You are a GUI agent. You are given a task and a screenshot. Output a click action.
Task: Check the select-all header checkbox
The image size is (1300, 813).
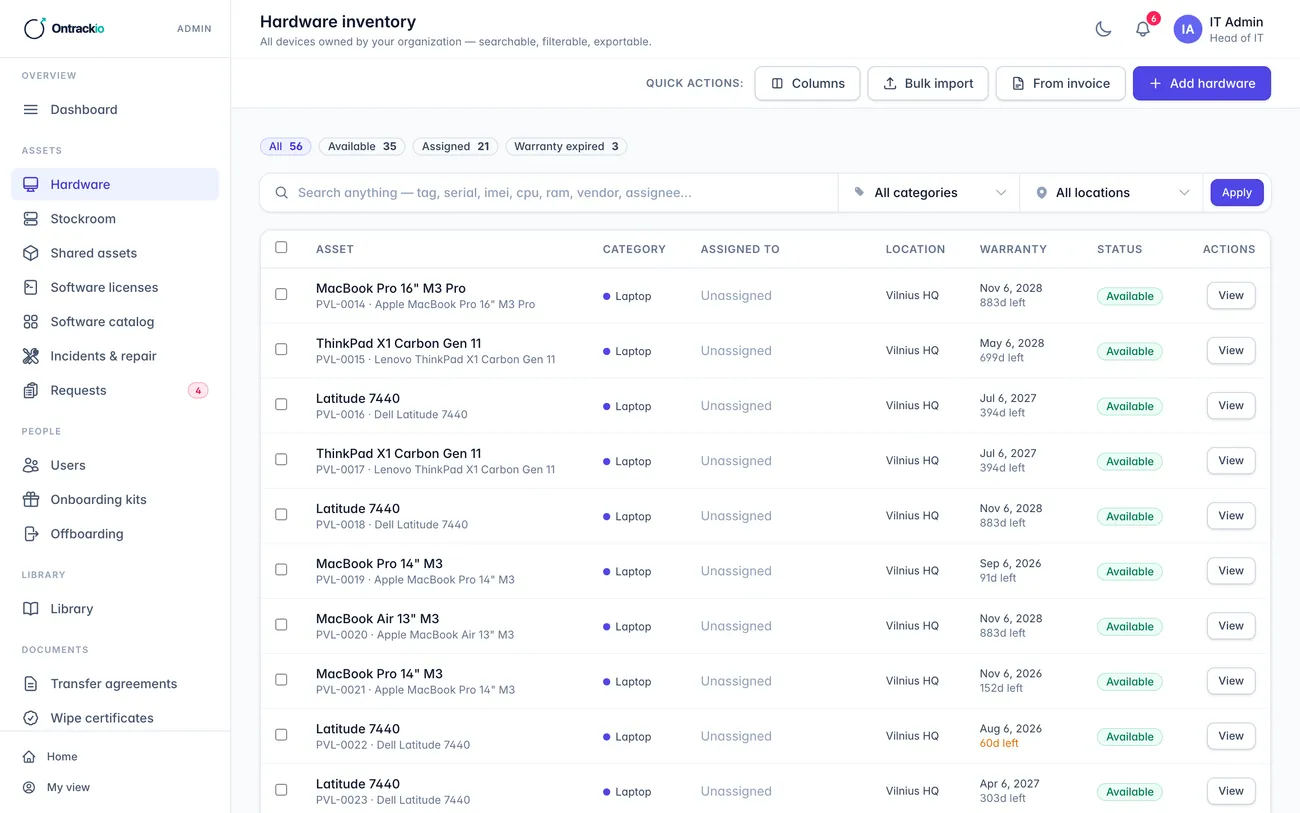coord(281,247)
